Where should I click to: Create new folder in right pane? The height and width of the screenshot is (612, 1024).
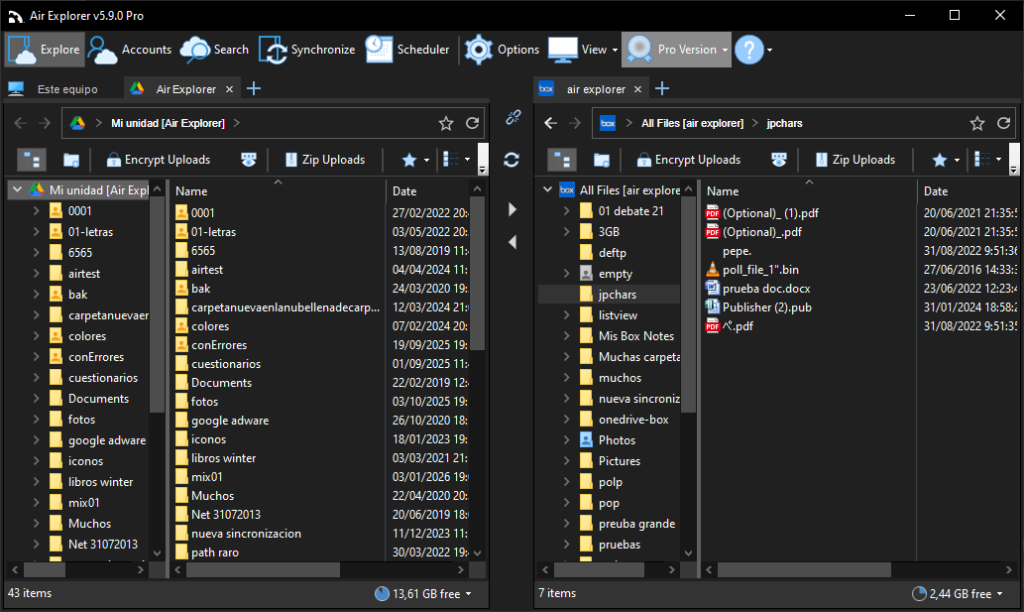click(601, 159)
